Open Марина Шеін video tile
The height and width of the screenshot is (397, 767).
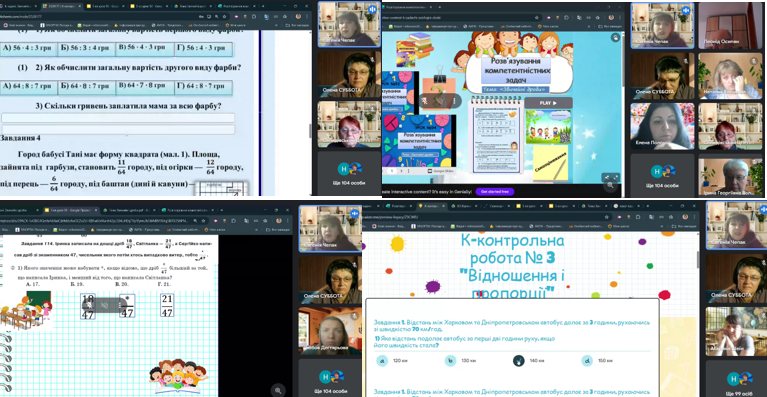(x=736, y=331)
